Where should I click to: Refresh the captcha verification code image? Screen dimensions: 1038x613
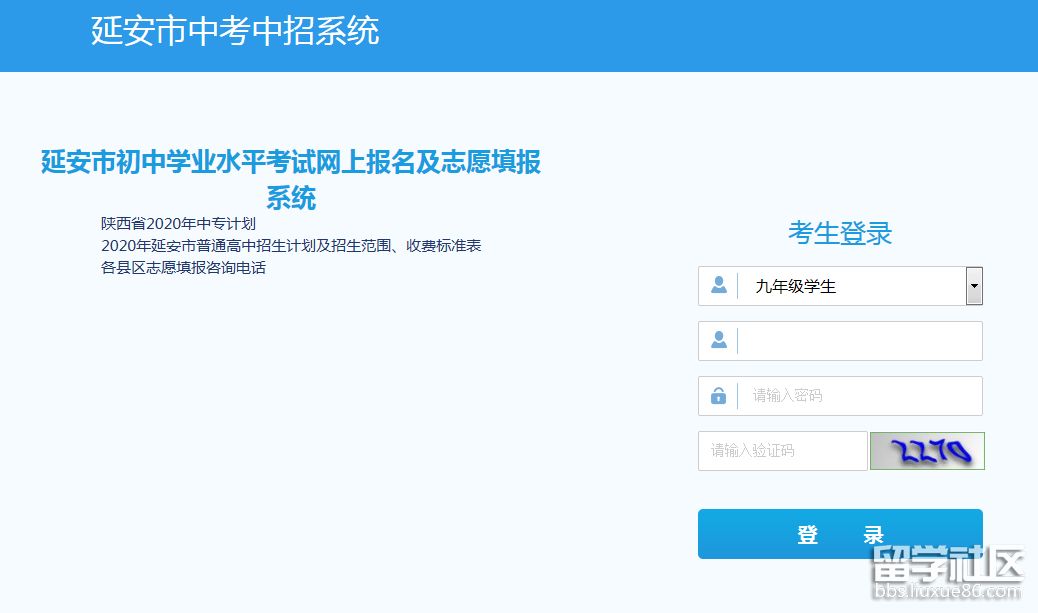pos(927,451)
